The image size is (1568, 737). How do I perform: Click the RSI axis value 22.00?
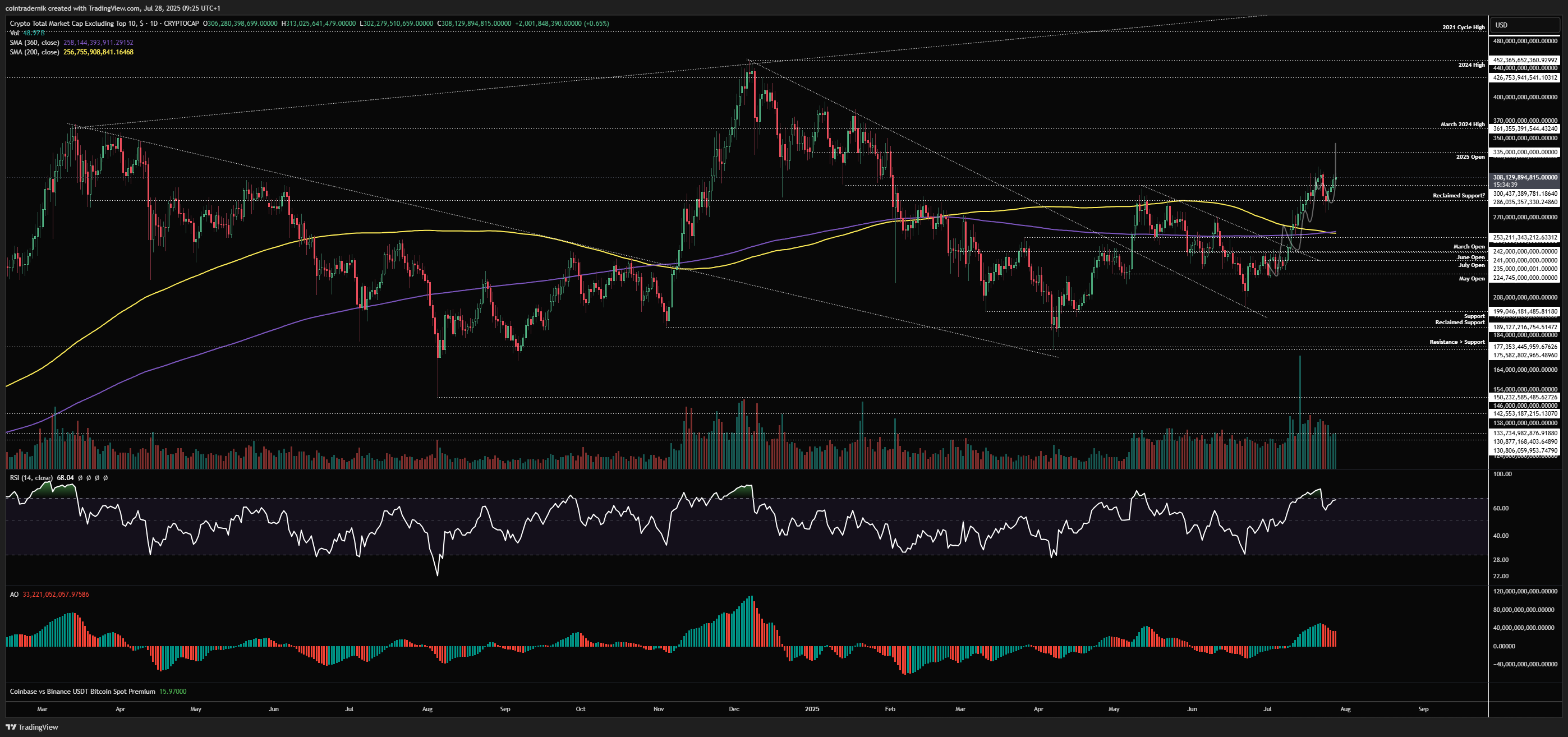pyautogui.click(x=1501, y=577)
